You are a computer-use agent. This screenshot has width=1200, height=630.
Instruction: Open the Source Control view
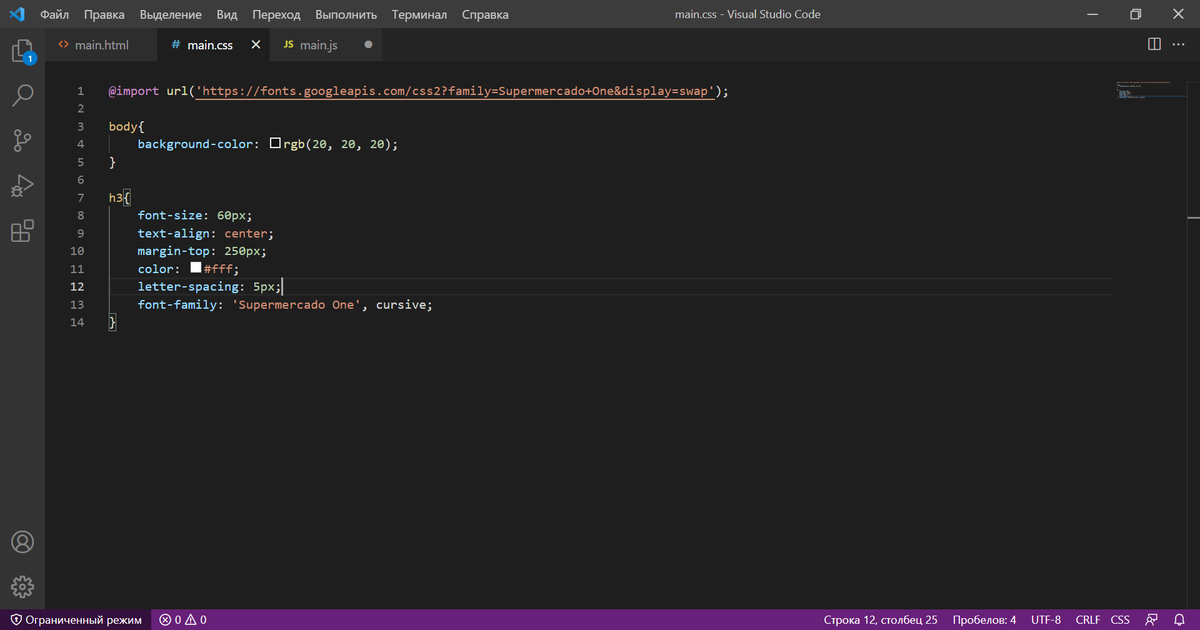[22, 140]
